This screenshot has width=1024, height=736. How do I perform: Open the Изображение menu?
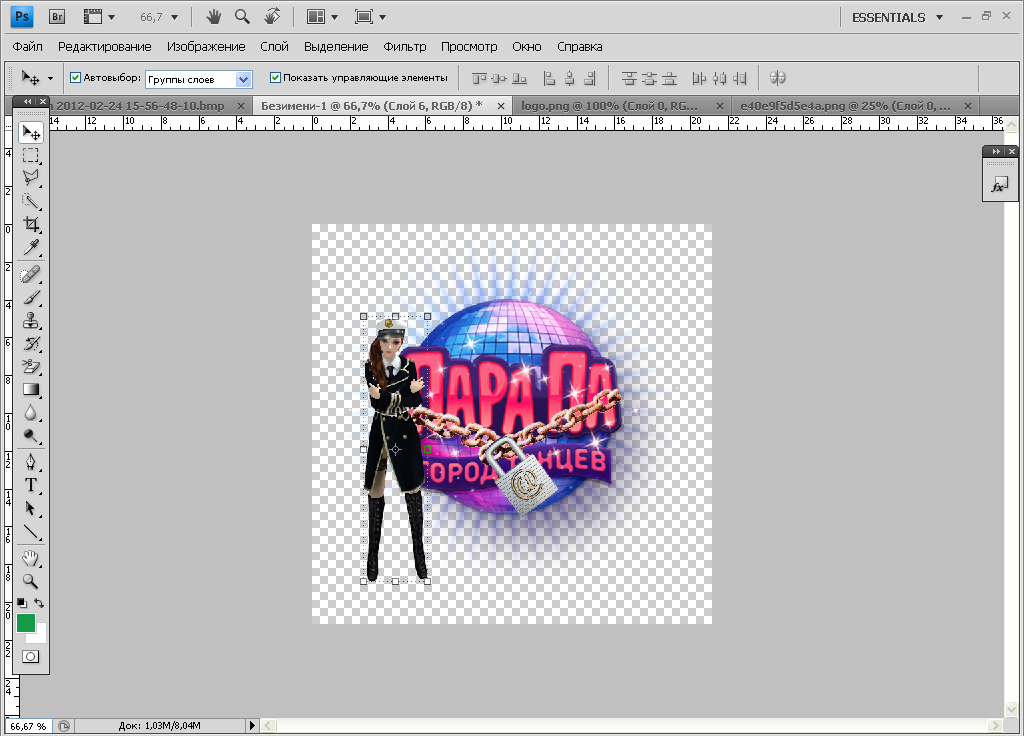tap(206, 46)
